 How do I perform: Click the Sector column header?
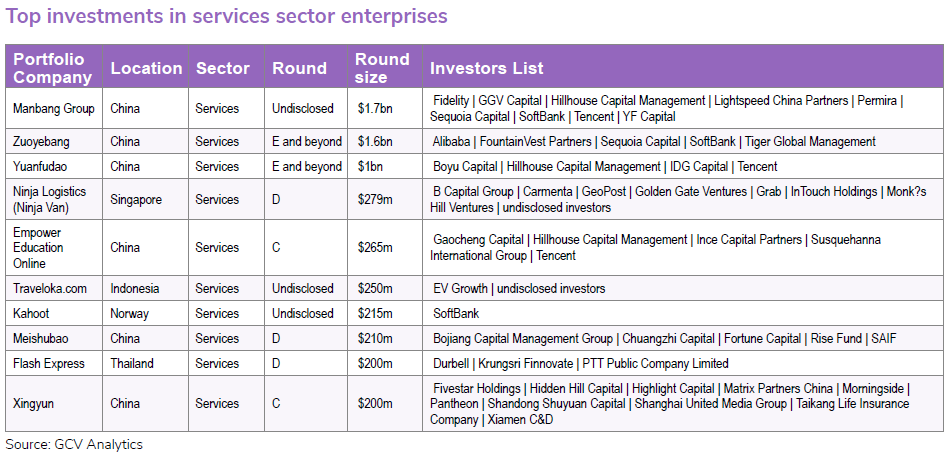pyautogui.click(x=223, y=68)
